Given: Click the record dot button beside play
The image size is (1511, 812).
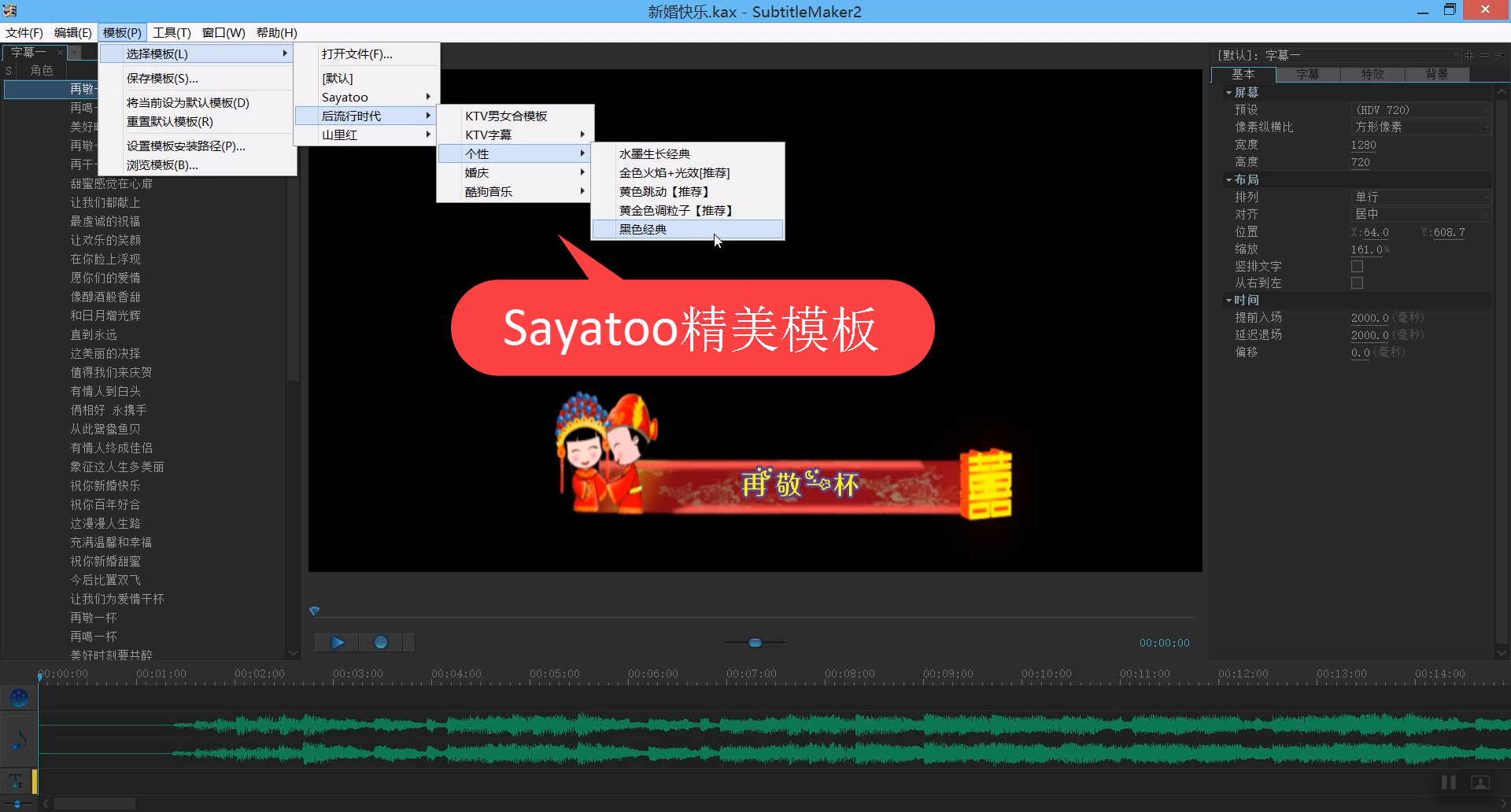Looking at the screenshot, I should (x=381, y=643).
